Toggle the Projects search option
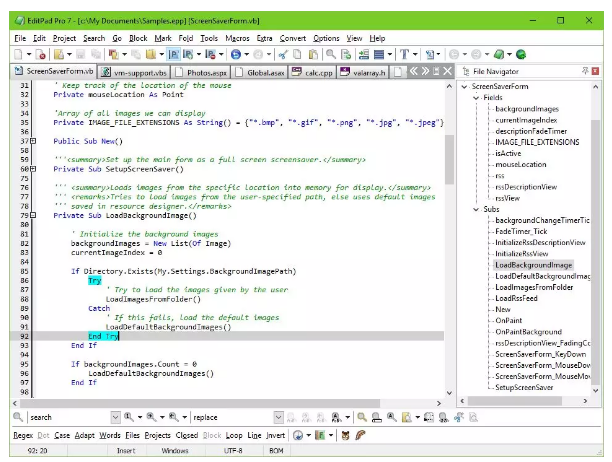 click(x=158, y=435)
